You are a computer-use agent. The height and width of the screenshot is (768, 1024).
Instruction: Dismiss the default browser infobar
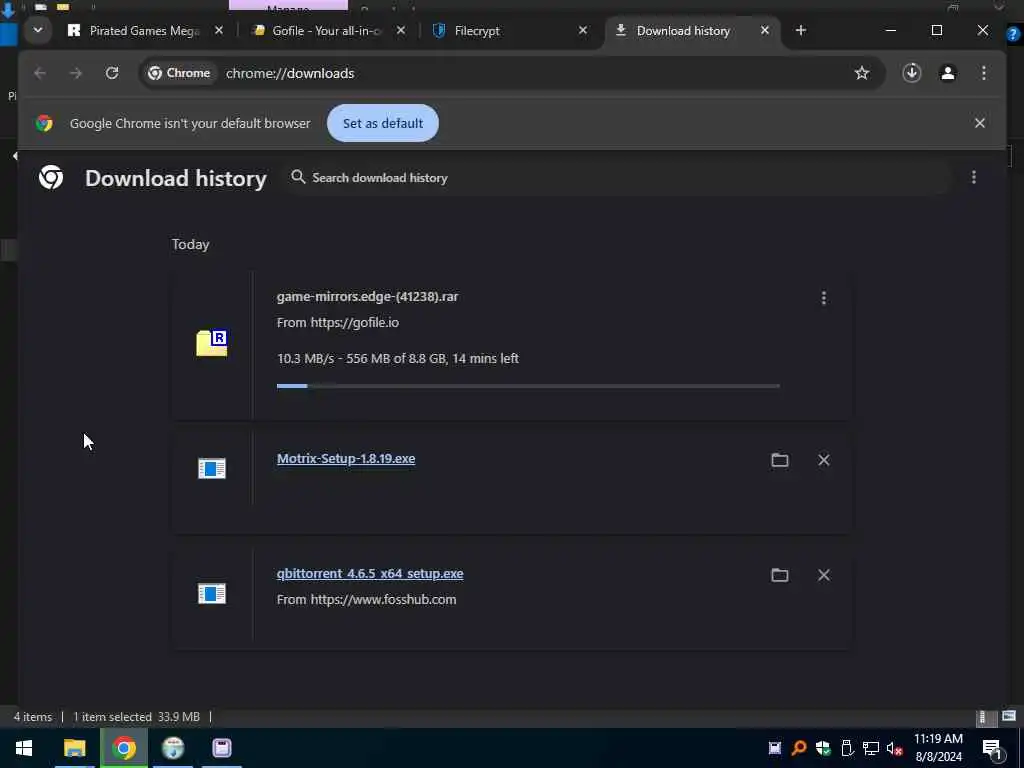click(x=980, y=123)
